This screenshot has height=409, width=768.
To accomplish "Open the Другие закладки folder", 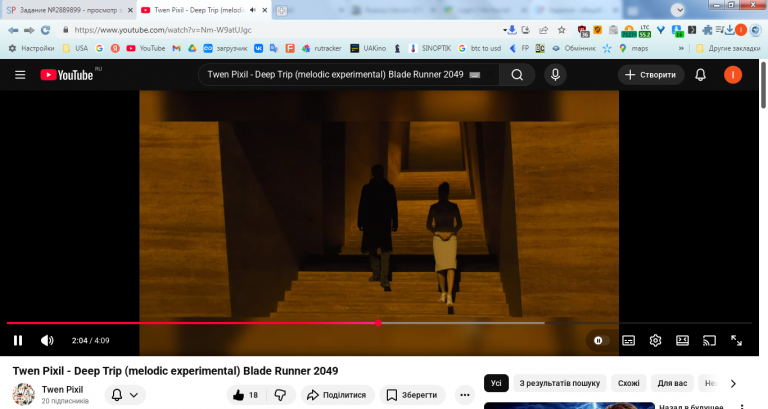I will point(728,48).
